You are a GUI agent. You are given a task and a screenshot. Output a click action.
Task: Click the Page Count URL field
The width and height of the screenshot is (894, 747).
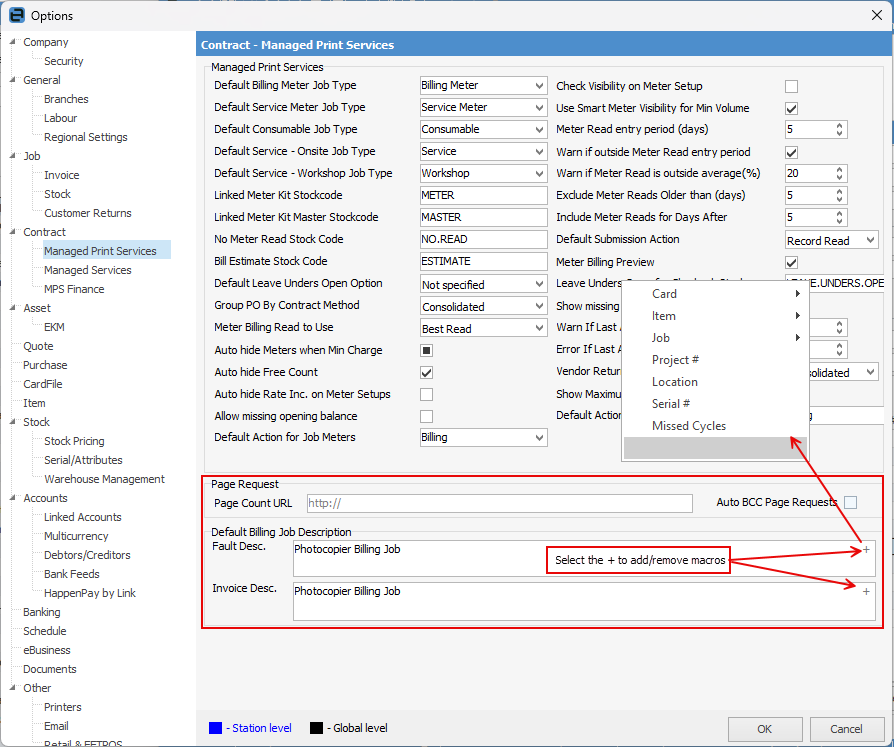point(499,504)
